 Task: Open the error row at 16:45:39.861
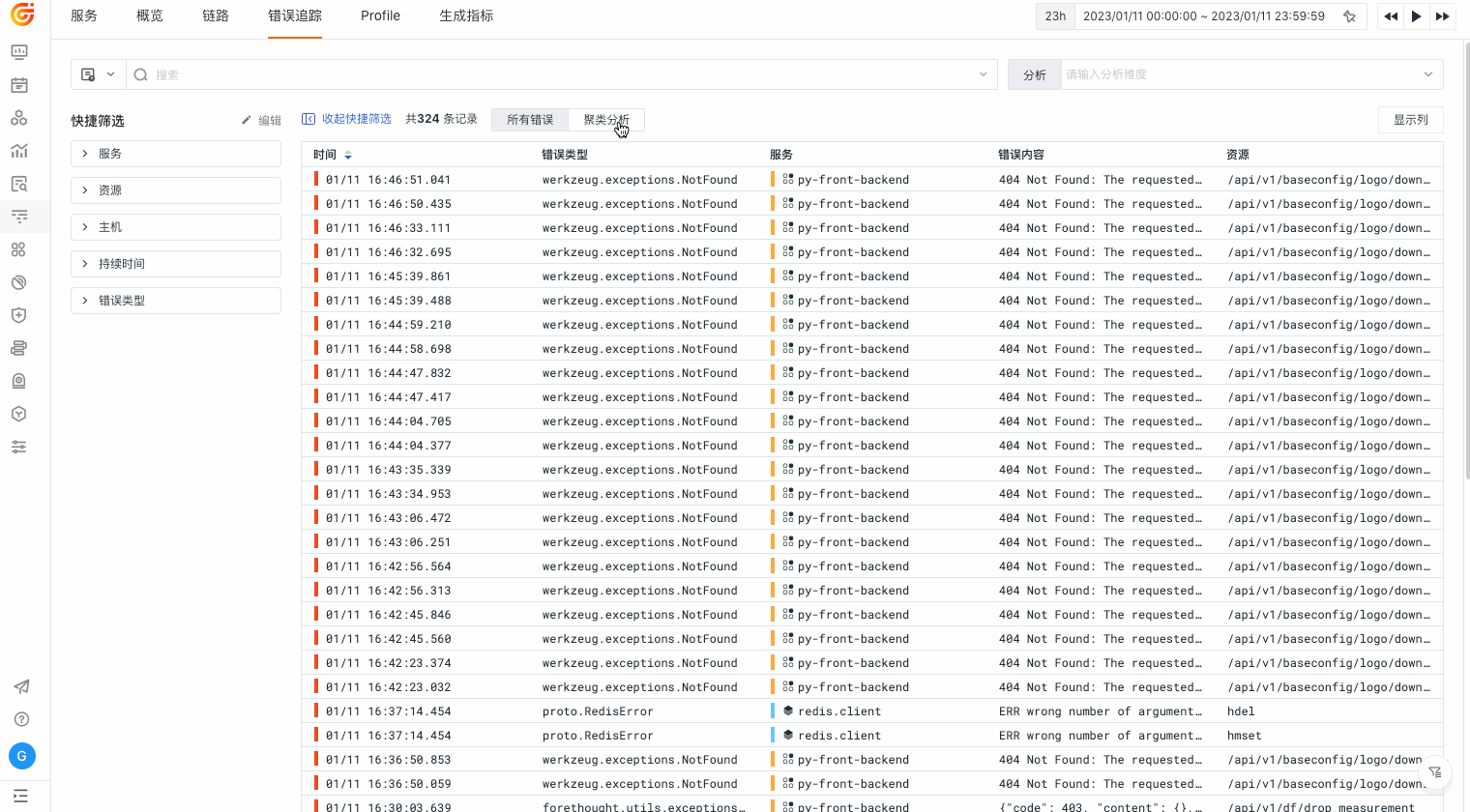872,276
